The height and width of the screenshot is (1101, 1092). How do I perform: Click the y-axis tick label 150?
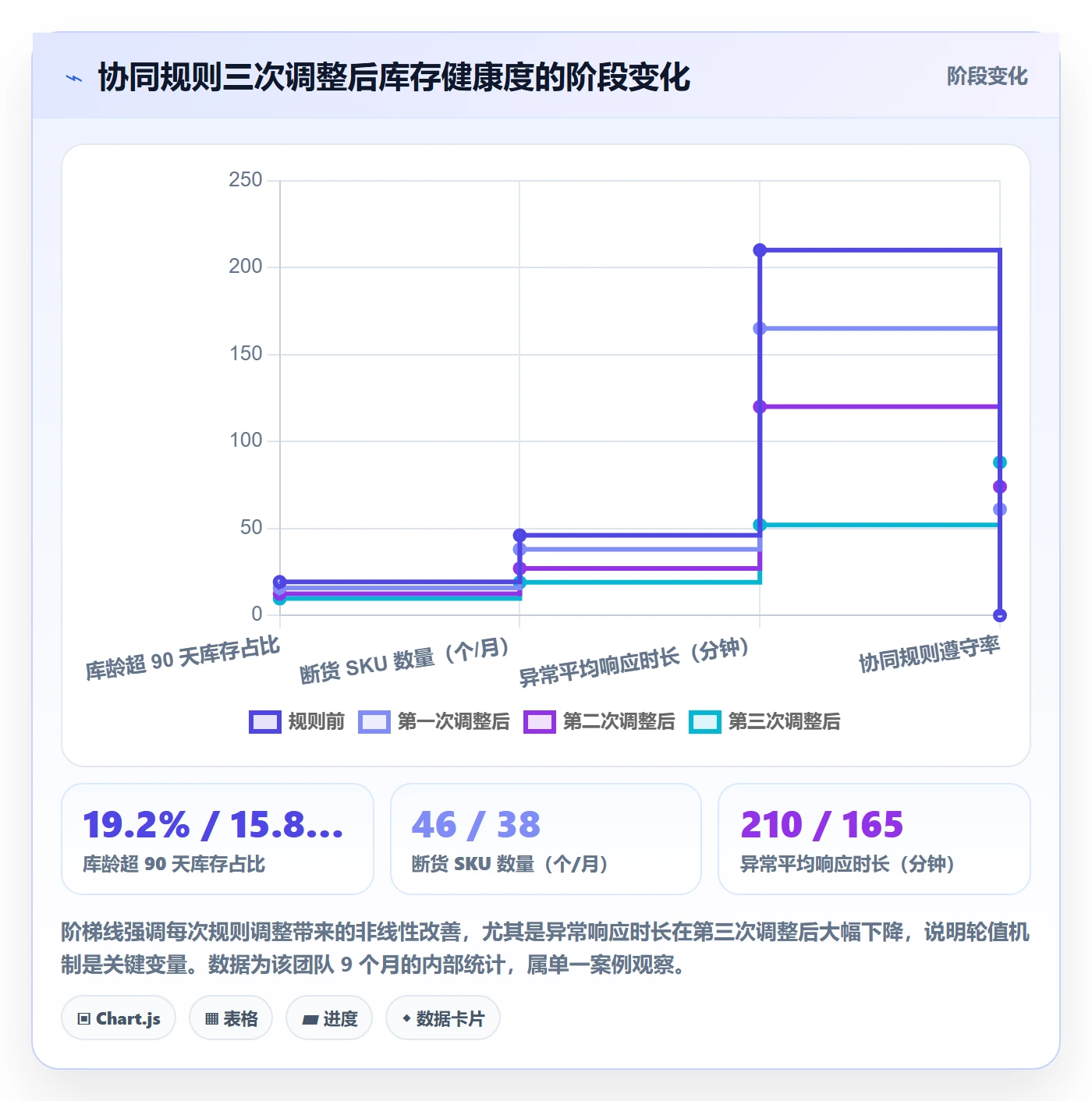click(x=246, y=354)
